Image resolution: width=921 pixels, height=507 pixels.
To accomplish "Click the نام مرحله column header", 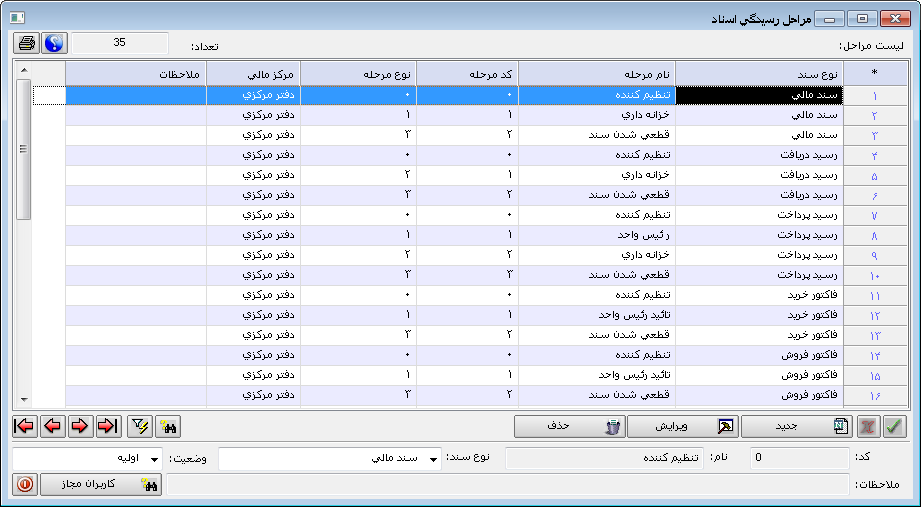I will 597,74.
